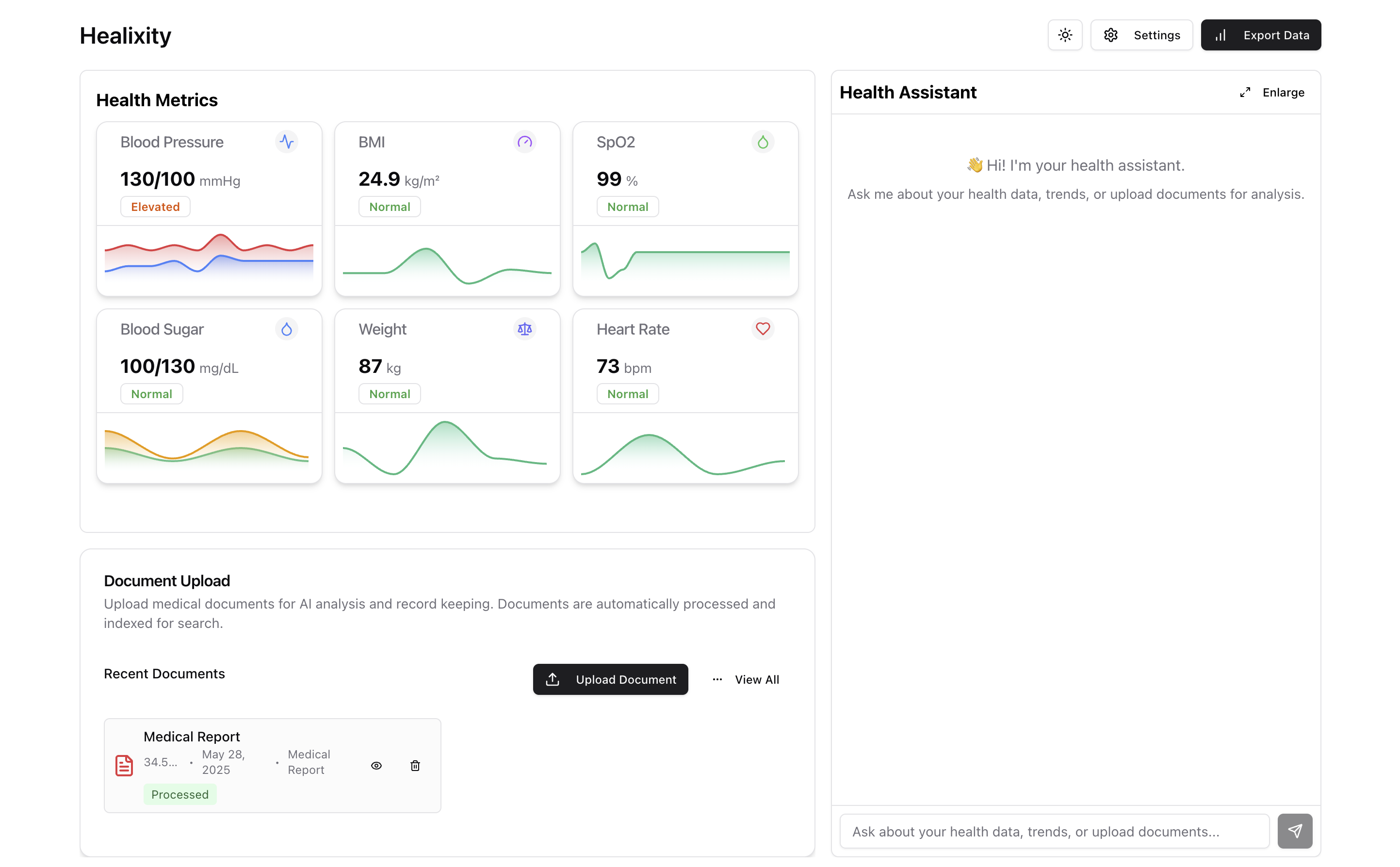Expand View All recent documents
Image resolution: width=1400 pixels, height=867 pixels.
click(746, 679)
